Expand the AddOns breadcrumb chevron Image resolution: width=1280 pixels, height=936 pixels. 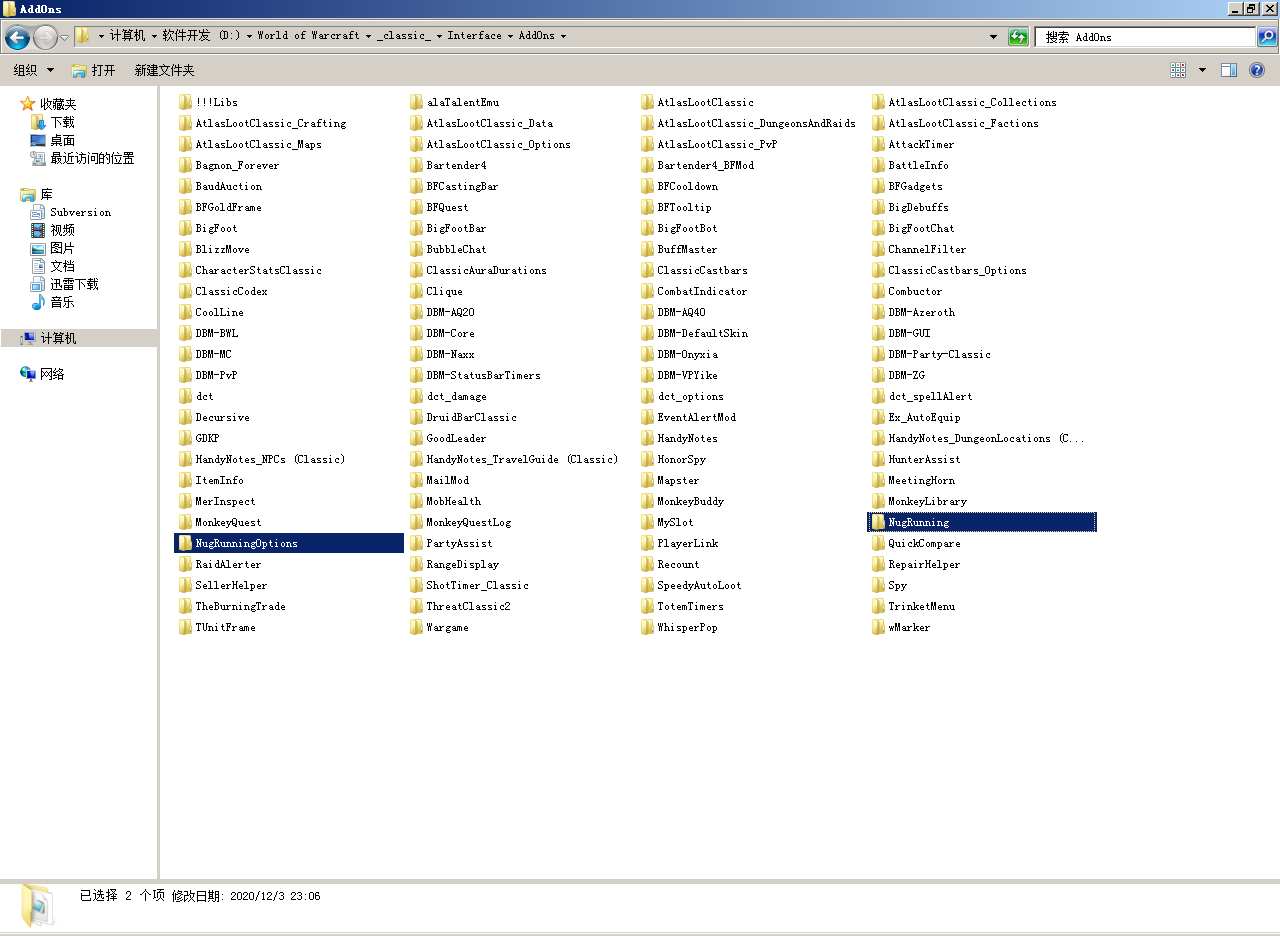coord(563,36)
